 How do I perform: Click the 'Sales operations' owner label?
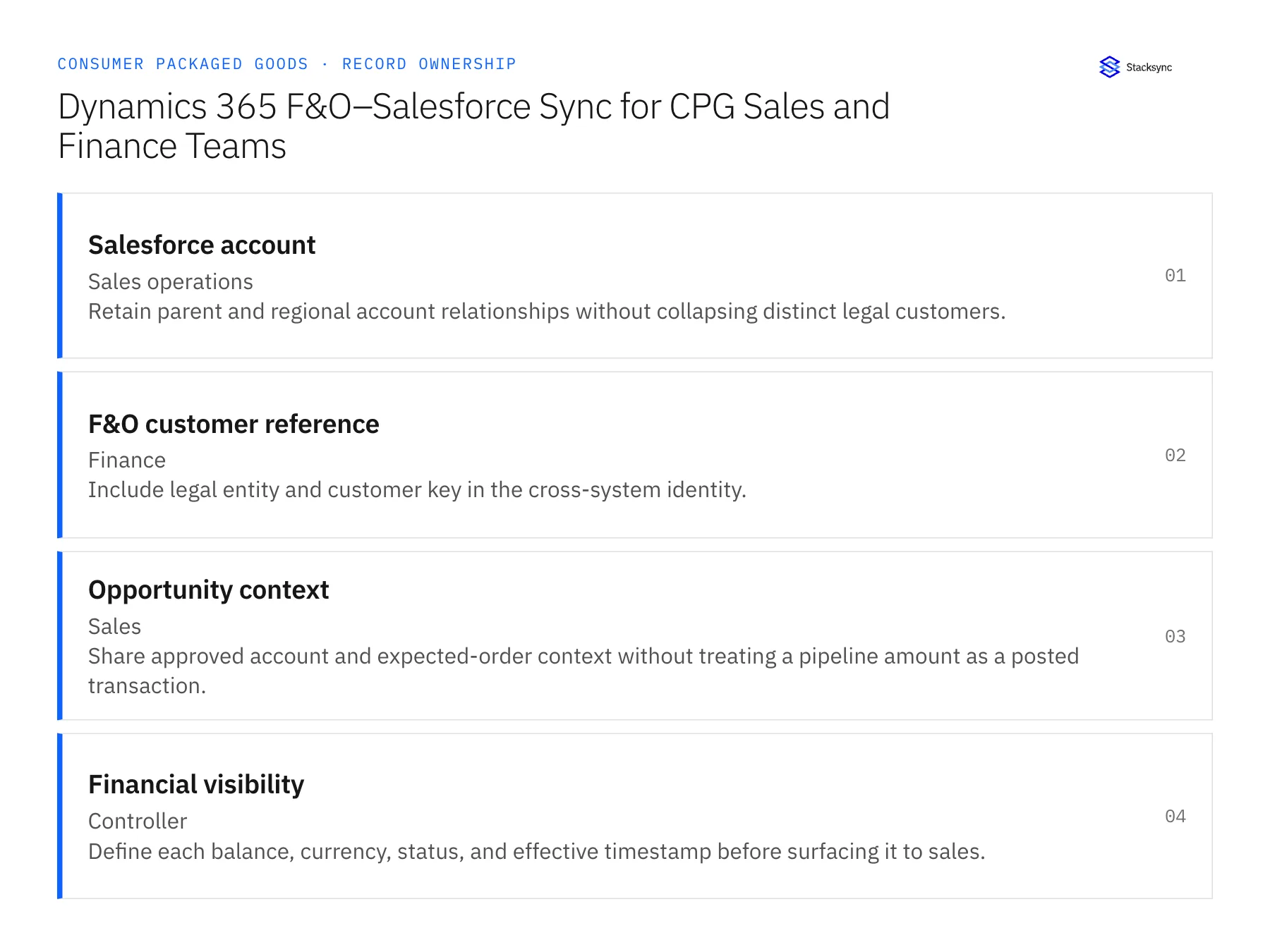171,282
